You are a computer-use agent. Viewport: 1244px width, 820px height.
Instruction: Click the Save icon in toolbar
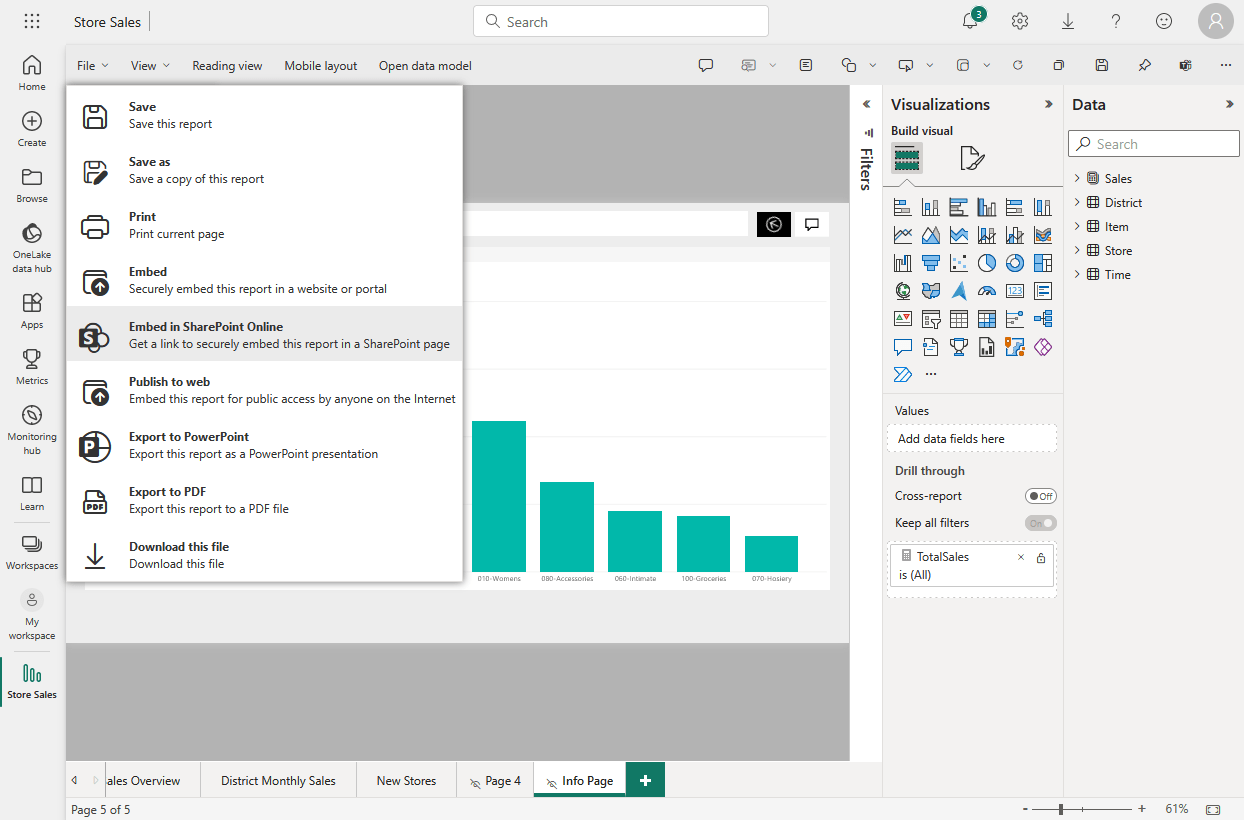tap(1101, 64)
